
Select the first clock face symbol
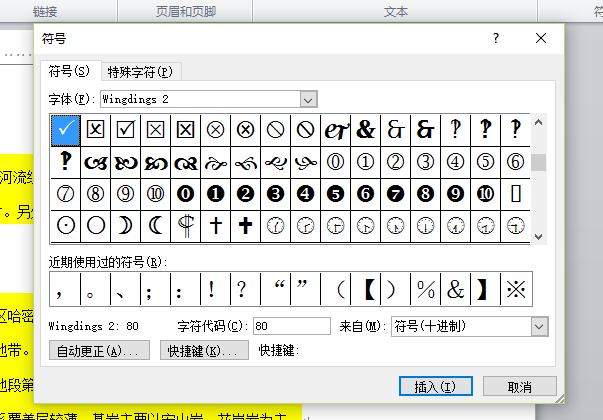(x=275, y=226)
